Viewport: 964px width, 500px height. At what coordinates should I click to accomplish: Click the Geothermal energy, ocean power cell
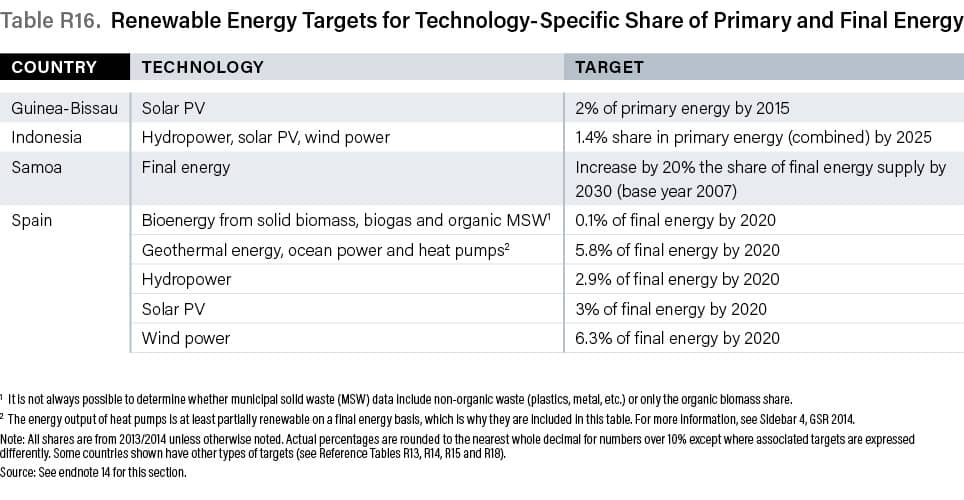(325, 250)
